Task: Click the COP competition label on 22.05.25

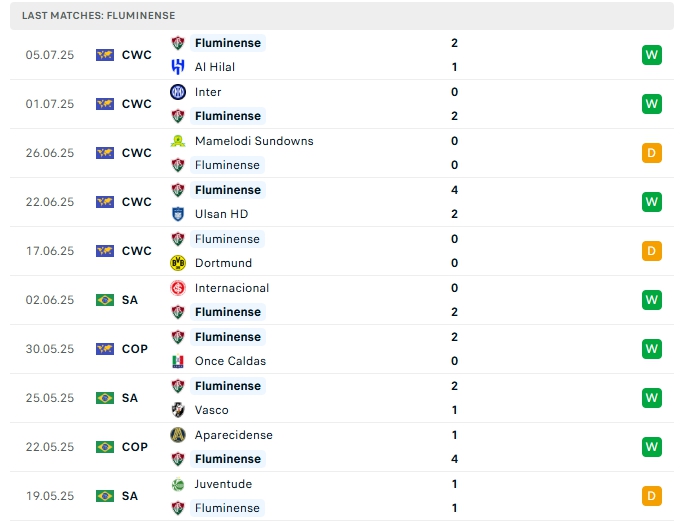Action: (x=135, y=447)
